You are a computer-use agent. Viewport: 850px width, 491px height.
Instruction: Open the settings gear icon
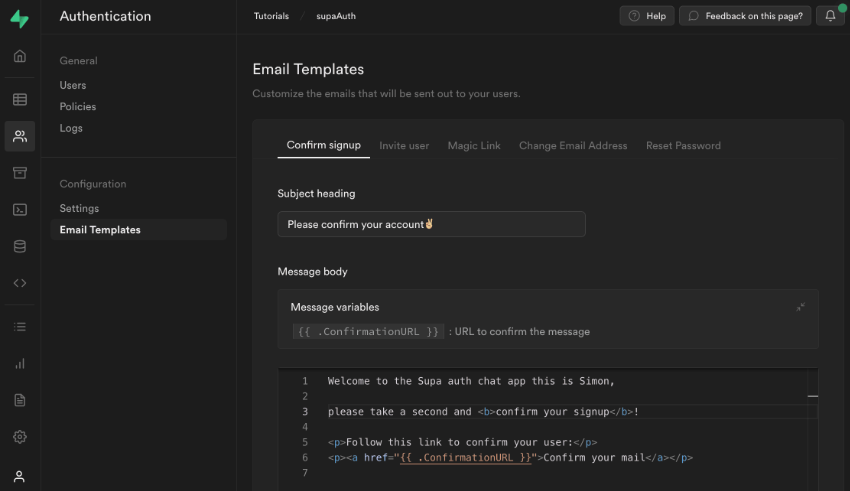pyautogui.click(x=20, y=437)
